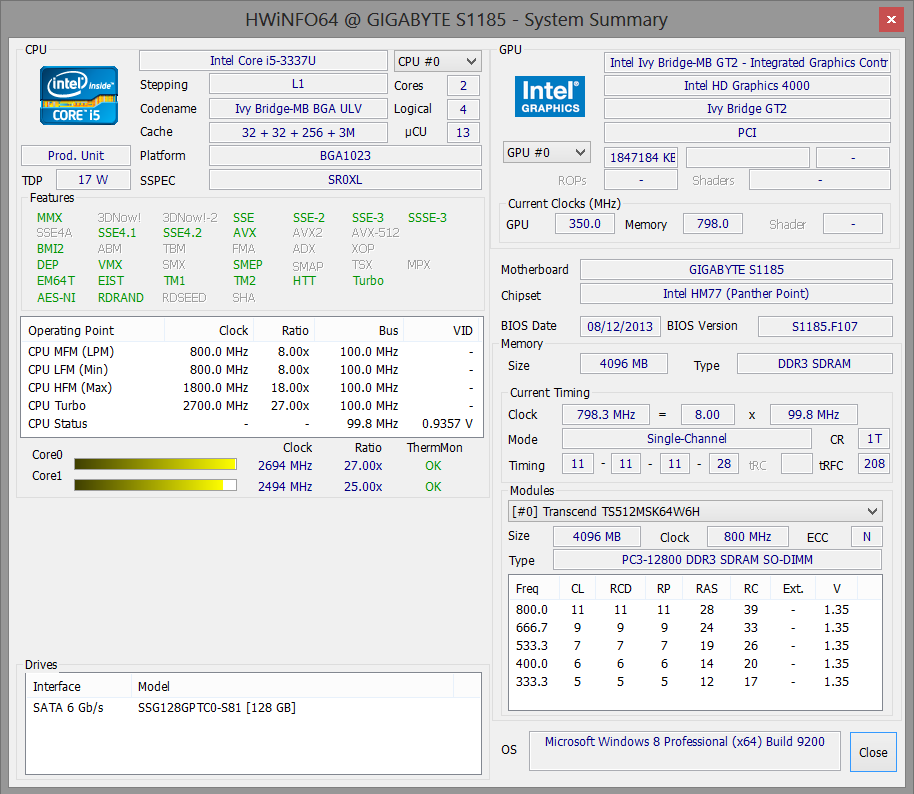This screenshot has width=914, height=794.
Task: Select the CPU Turbo row
Action: pyautogui.click(x=251, y=406)
